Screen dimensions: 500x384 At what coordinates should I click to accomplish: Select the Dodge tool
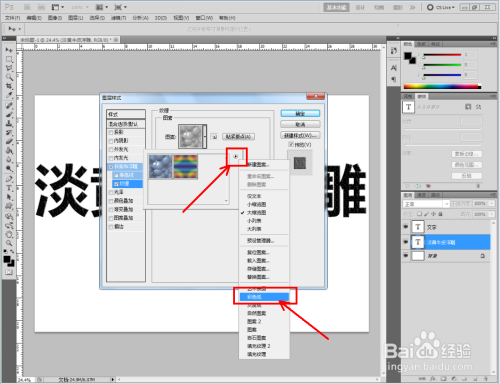pyautogui.click(x=9, y=169)
